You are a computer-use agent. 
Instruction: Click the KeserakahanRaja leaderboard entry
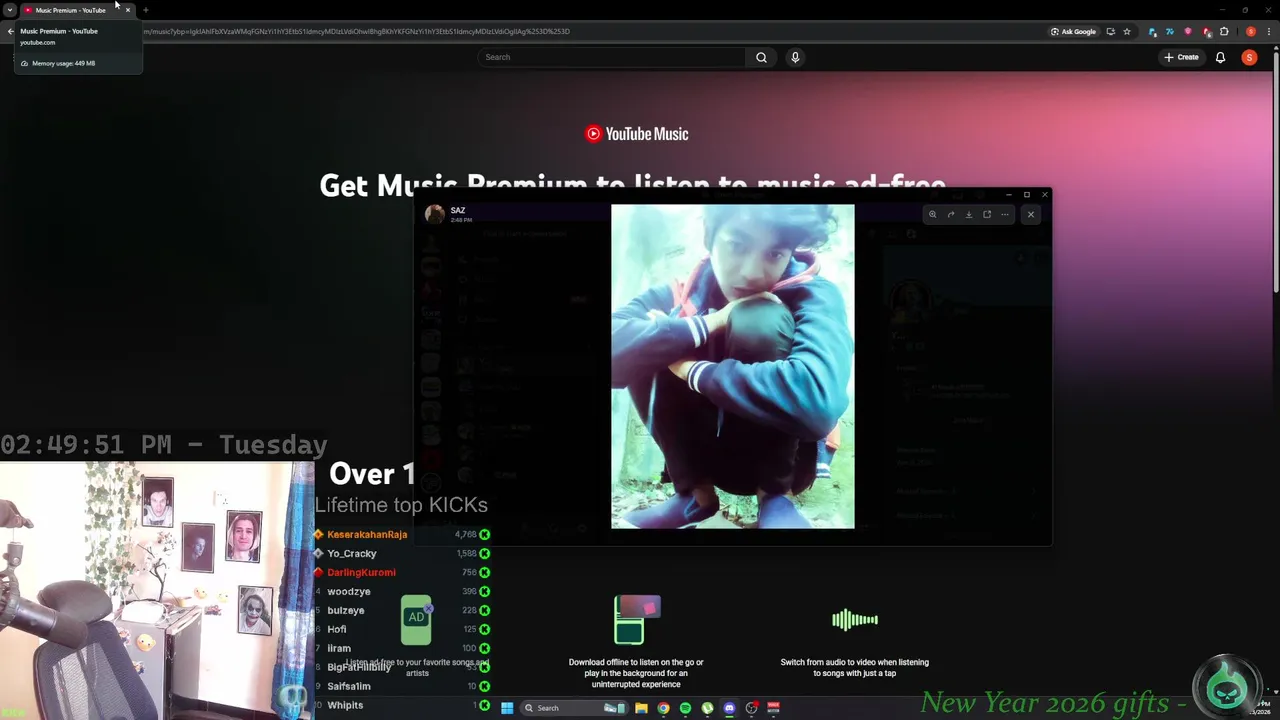402,534
